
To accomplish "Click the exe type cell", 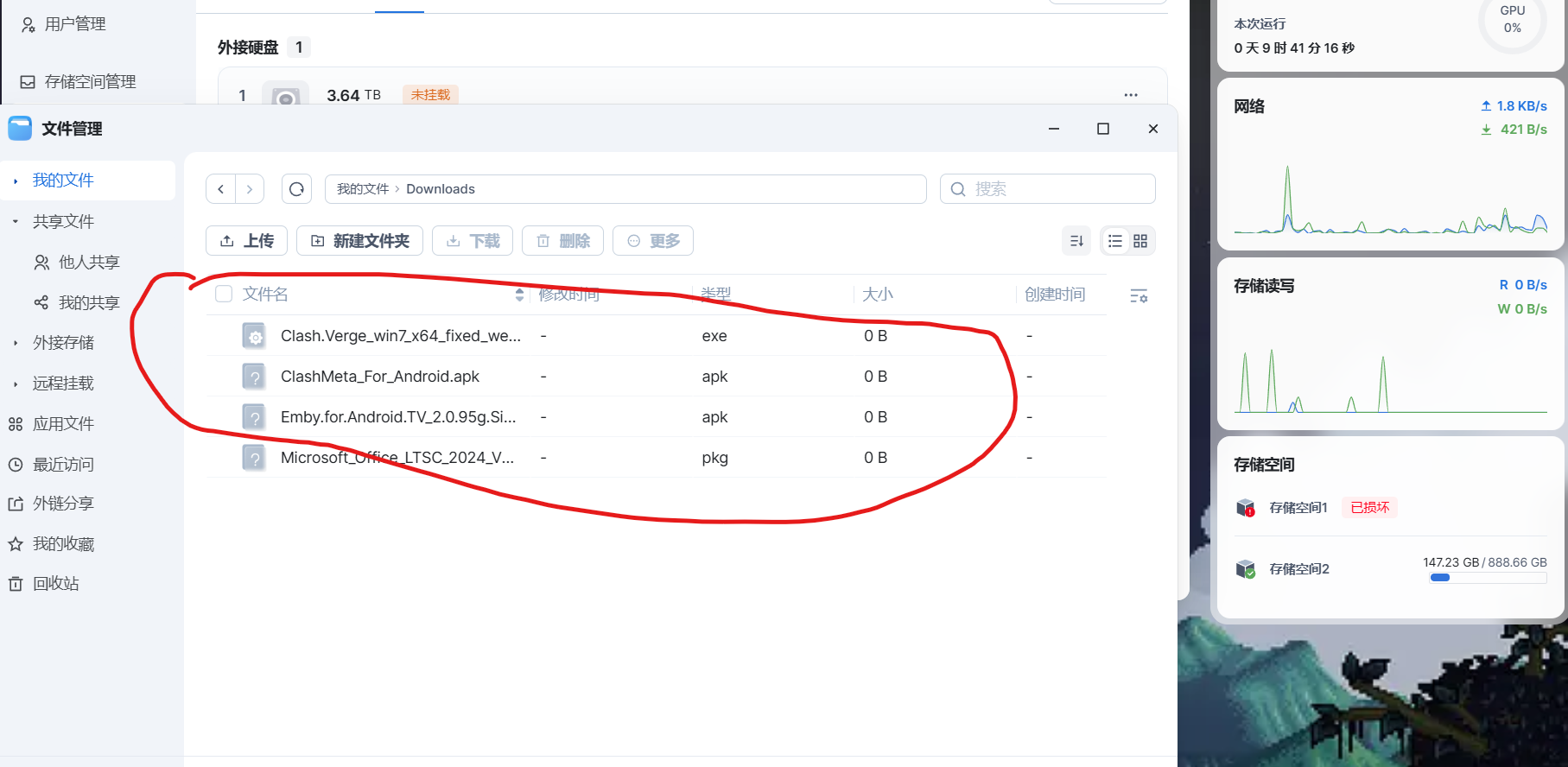I will (x=714, y=336).
